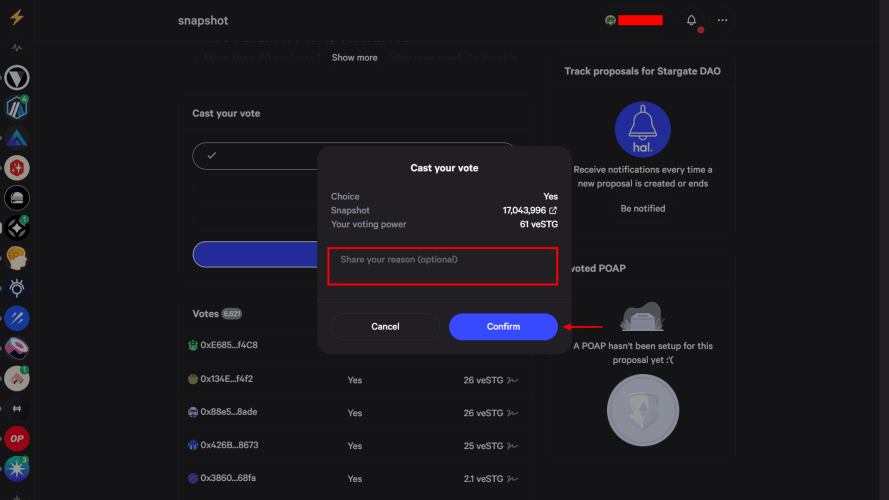Open the three-dot more options menu
This screenshot has width=889, height=500.
(x=722, y=20)
